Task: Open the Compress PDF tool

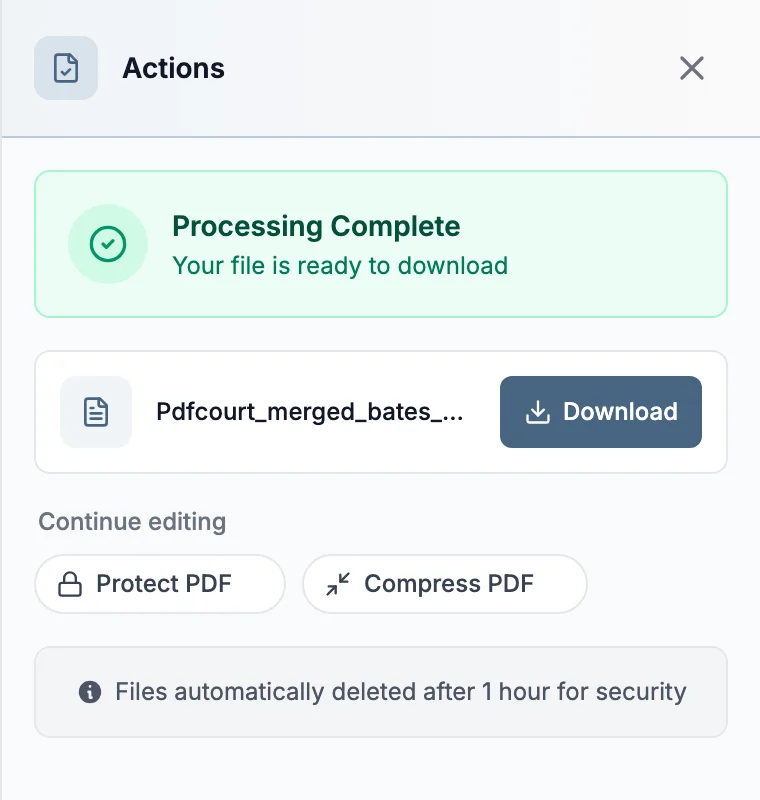Action: tap(444, 584)
